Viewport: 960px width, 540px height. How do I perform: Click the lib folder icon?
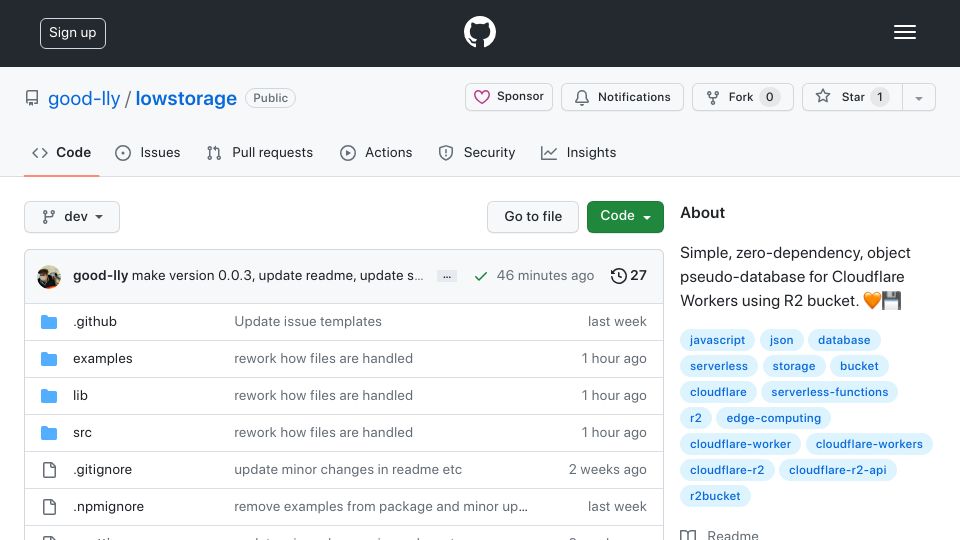point(49,396)
